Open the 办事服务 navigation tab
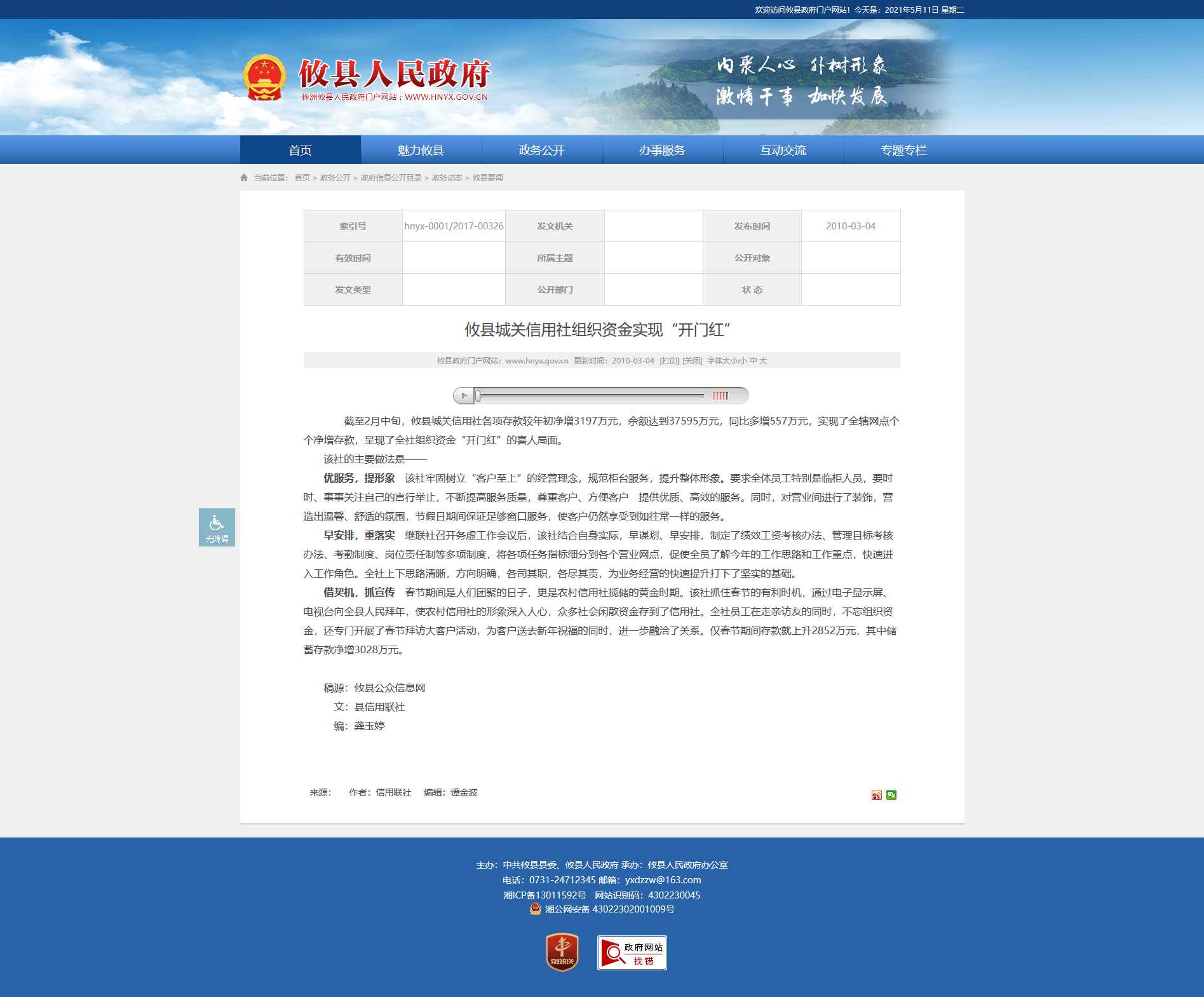The height and width of the screenshot is (997, 1204). point(662,150)
